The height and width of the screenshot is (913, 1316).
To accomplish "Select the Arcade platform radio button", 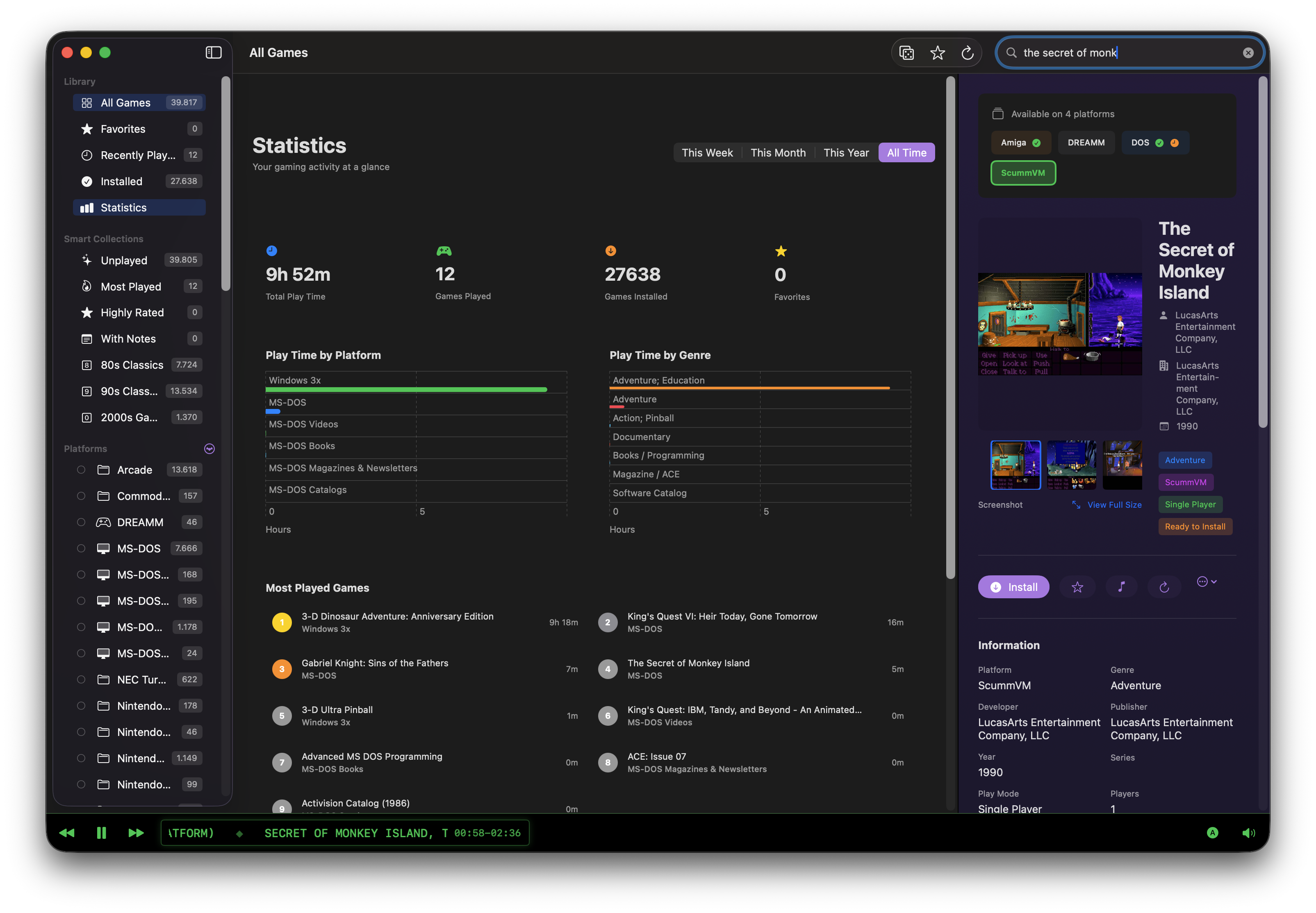I will point(81,470).
